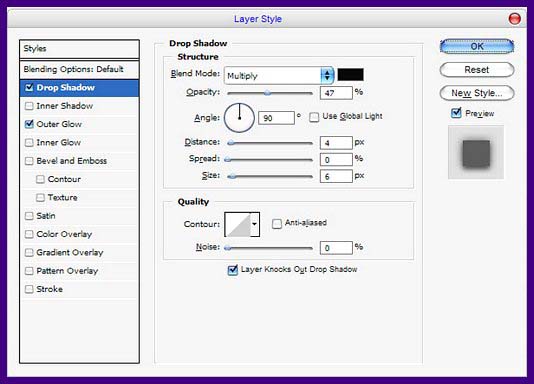Open Inner Shadow settings row

pos(79,106)
